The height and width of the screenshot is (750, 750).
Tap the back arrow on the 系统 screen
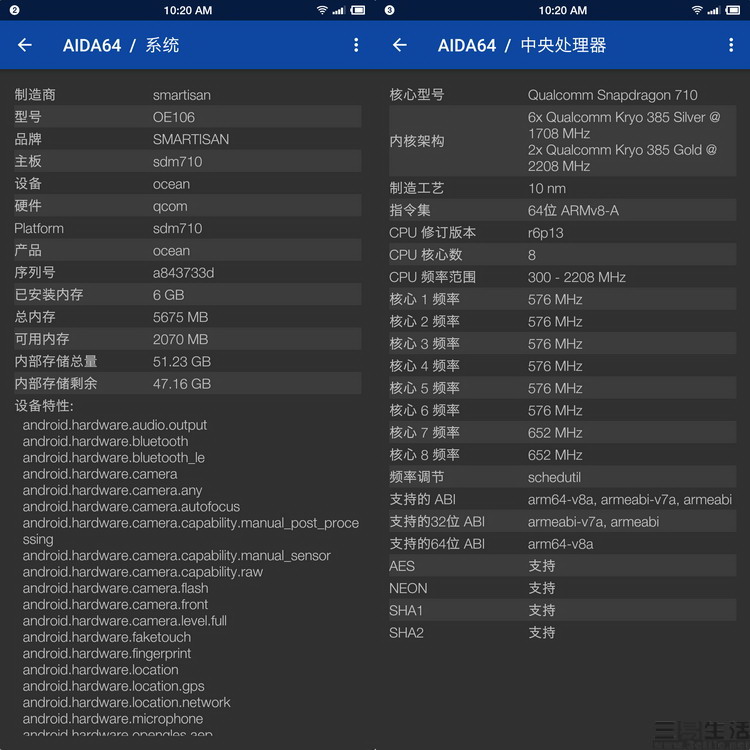(x=25, y=45)
